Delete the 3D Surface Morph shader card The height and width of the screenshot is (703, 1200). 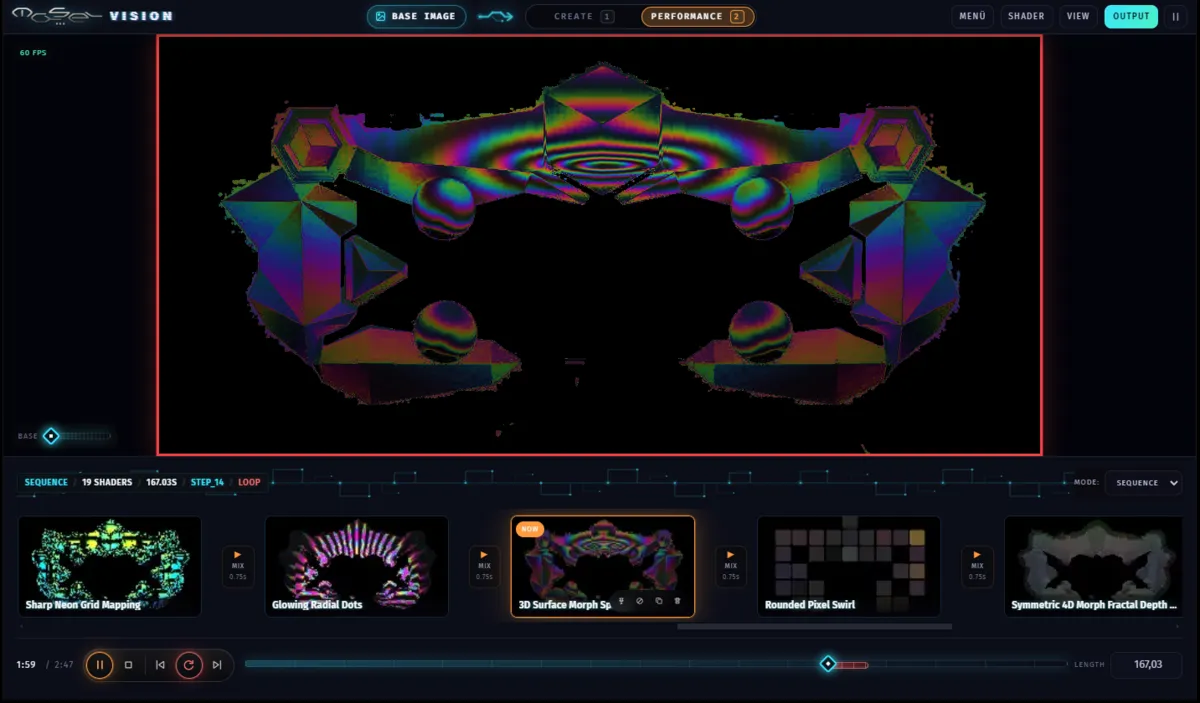click(x=677, y=601)
